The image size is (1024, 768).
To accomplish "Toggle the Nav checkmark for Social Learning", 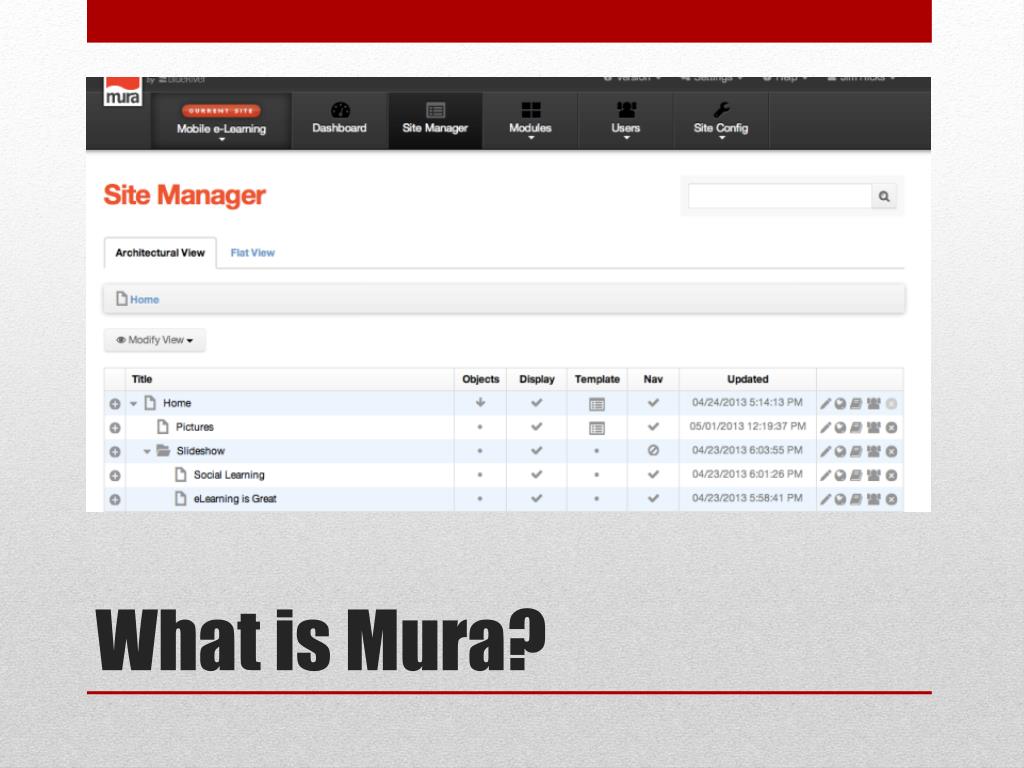I will click(x=653, y=474).
